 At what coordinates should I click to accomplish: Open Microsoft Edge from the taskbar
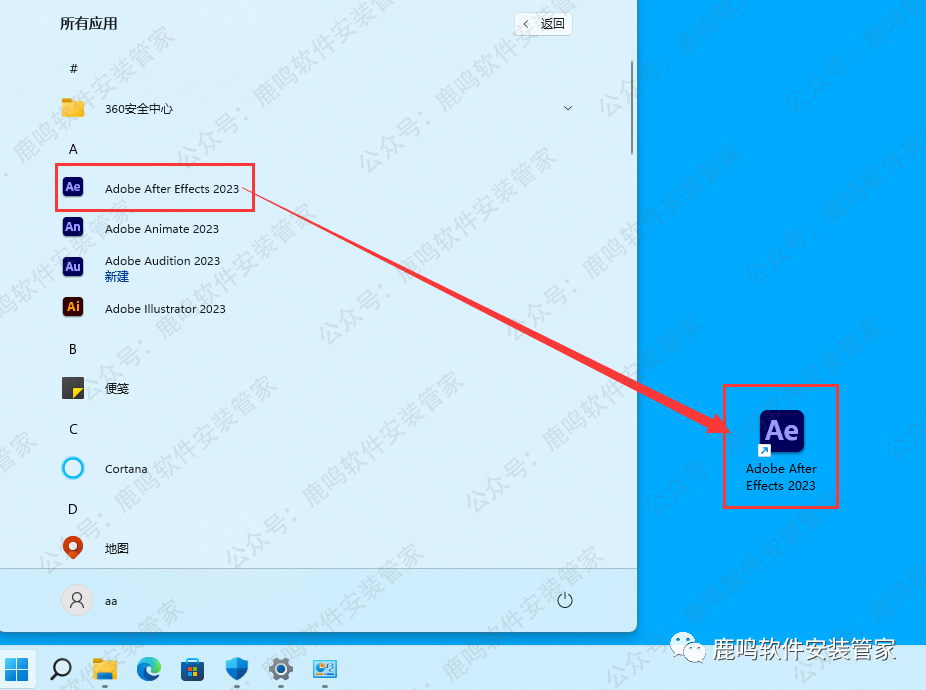[149, 669]
